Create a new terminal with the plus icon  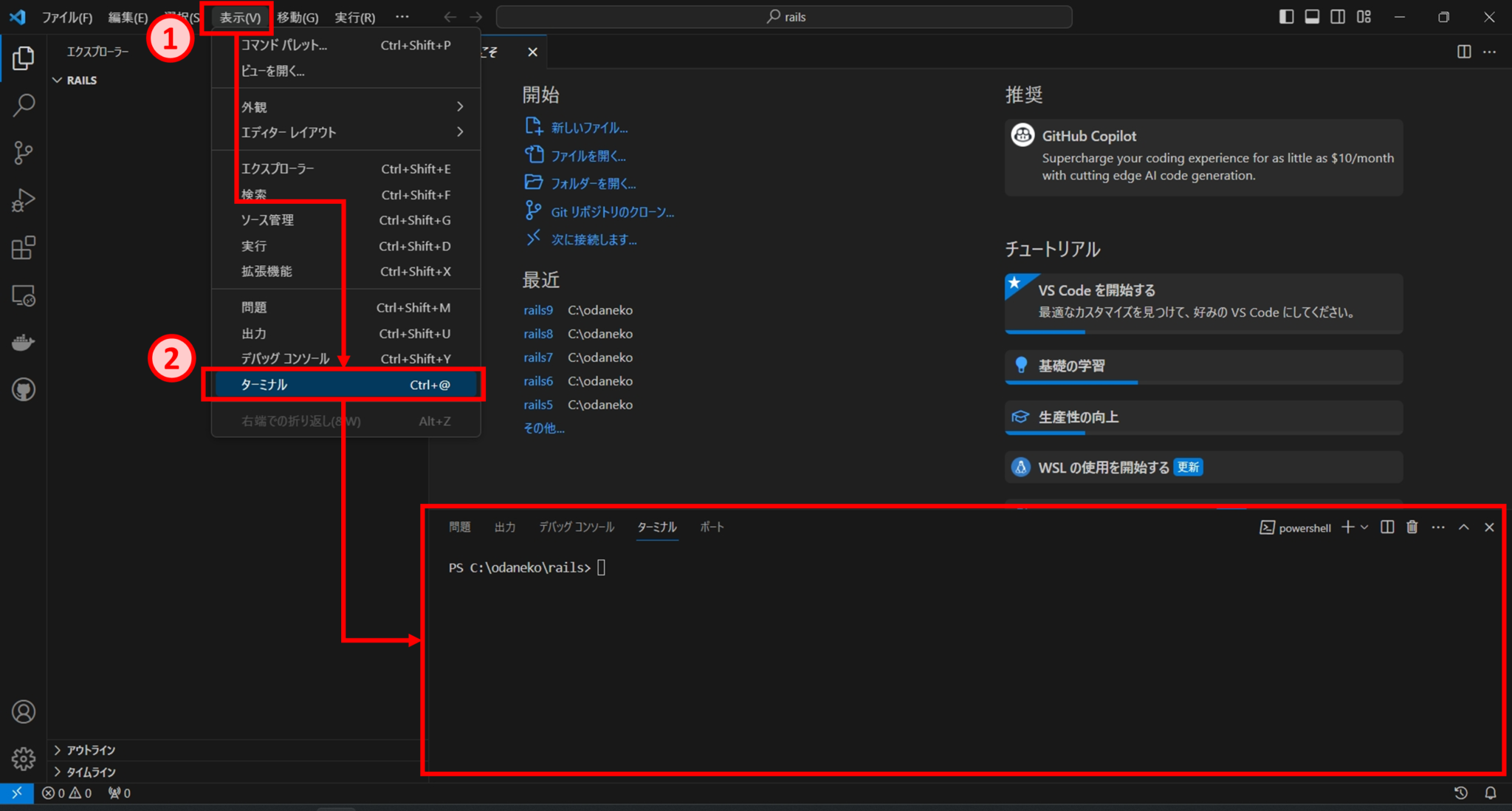tap(1348, 527)
